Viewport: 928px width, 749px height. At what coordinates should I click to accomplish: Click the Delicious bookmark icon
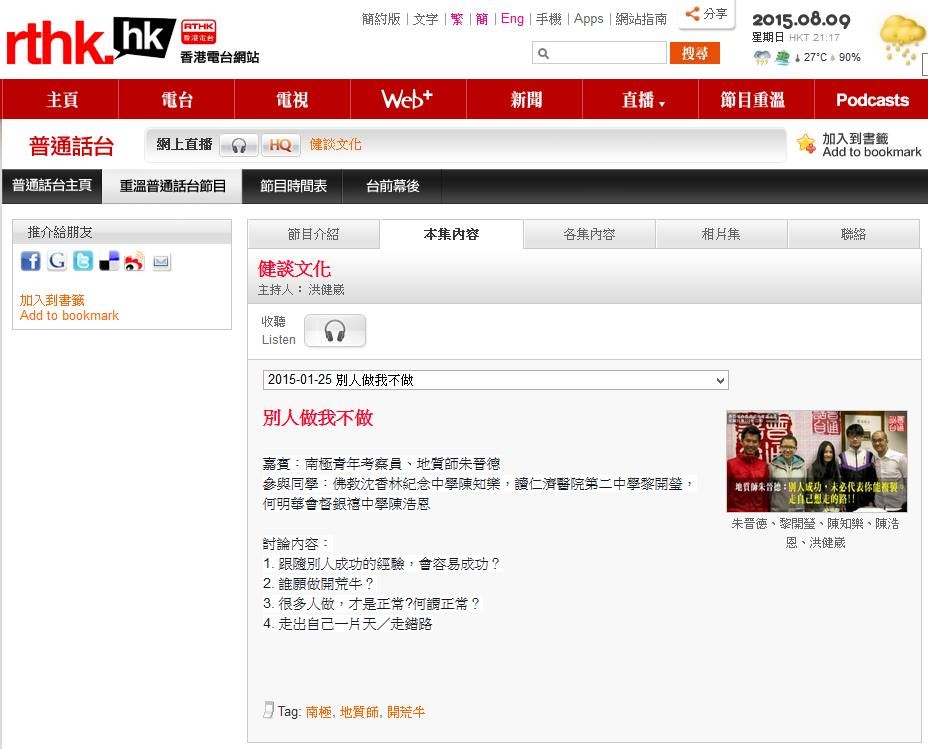click(x=109, y=262)
